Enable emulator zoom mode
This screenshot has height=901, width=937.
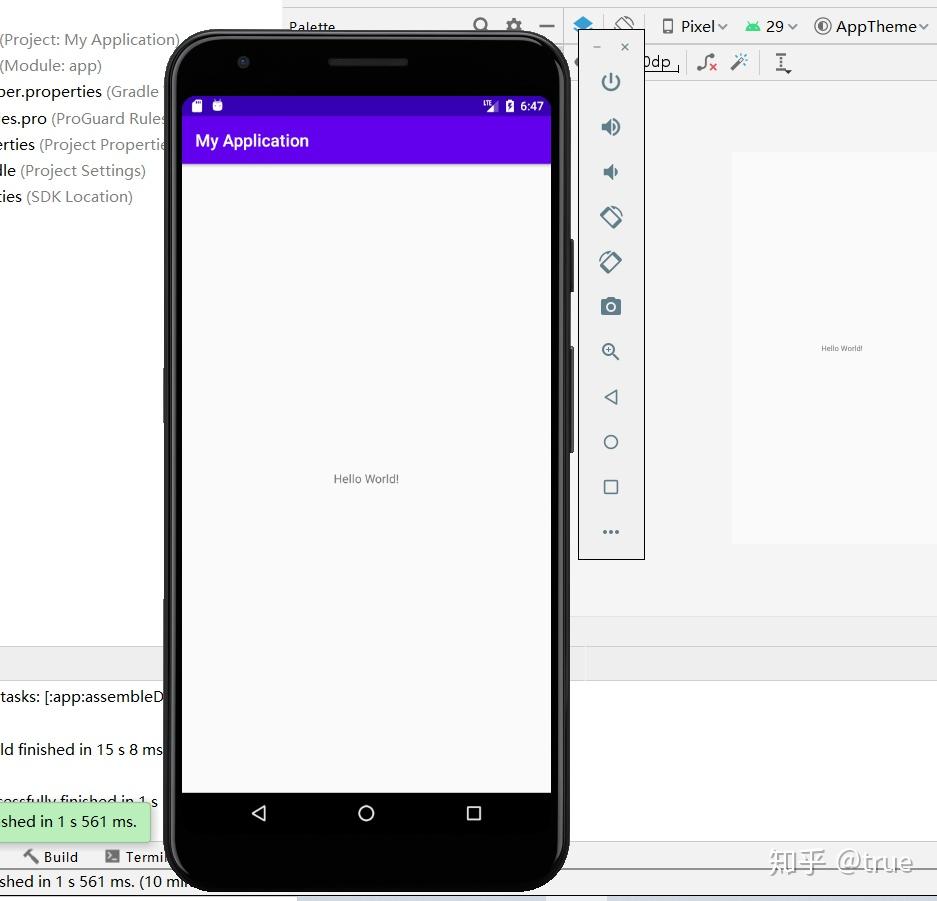pyautogui.click(x=611, y=352)
